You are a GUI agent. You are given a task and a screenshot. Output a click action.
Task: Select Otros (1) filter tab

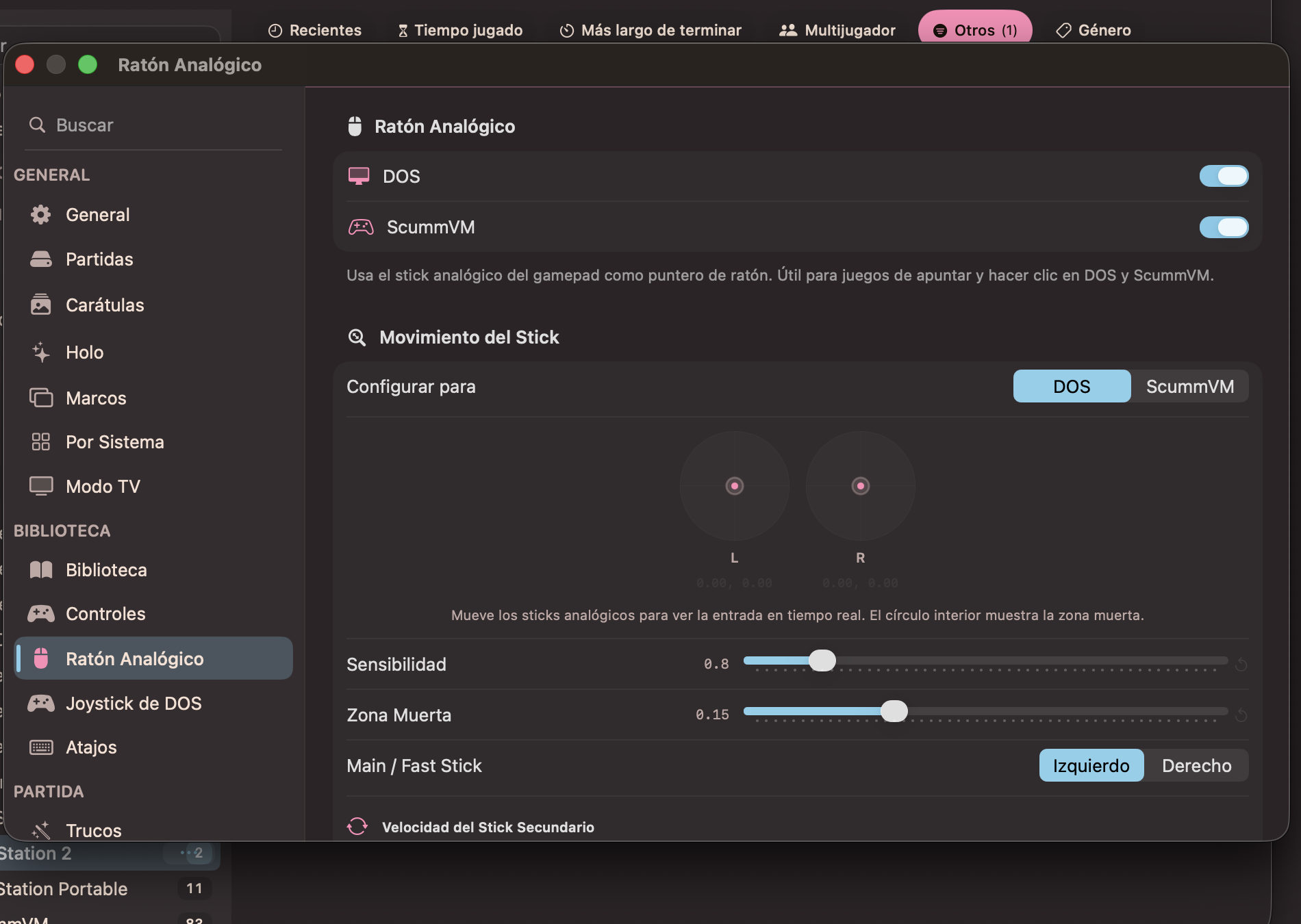975,29
